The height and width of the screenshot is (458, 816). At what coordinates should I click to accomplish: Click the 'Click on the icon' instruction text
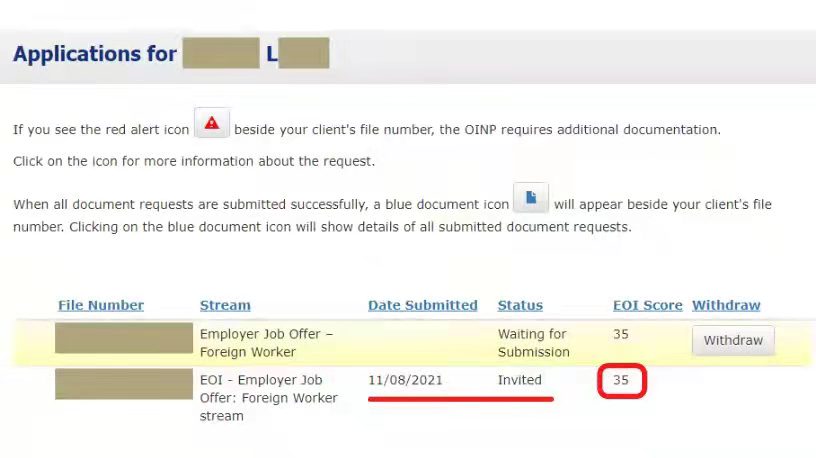pyautogui.click(x=194, y=161)
